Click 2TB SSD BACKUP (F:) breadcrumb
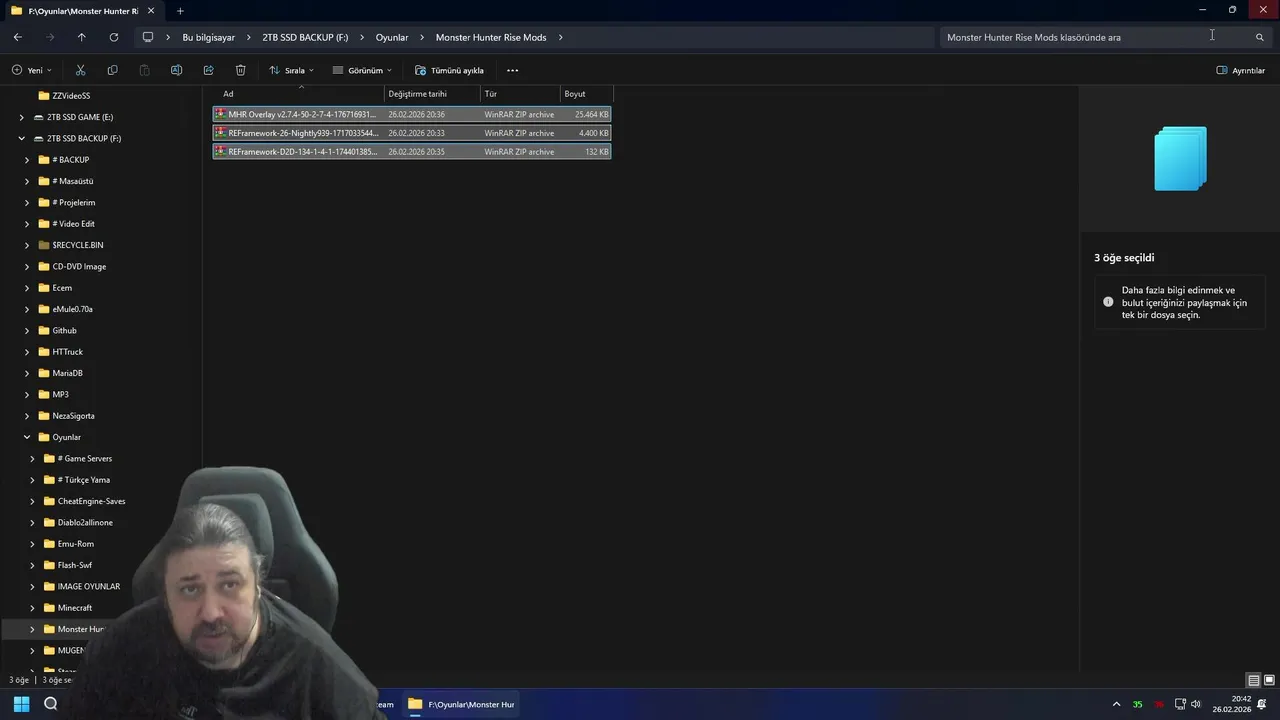 coord(305,37)
